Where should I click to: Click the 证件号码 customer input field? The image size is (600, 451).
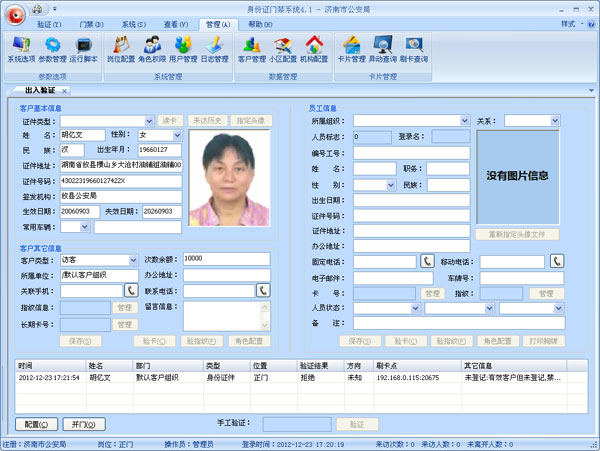pos(121,181)
